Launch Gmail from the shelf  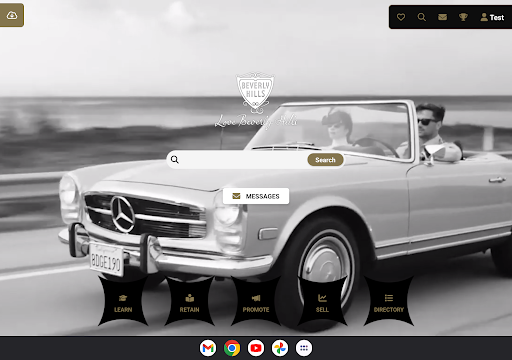208,348
